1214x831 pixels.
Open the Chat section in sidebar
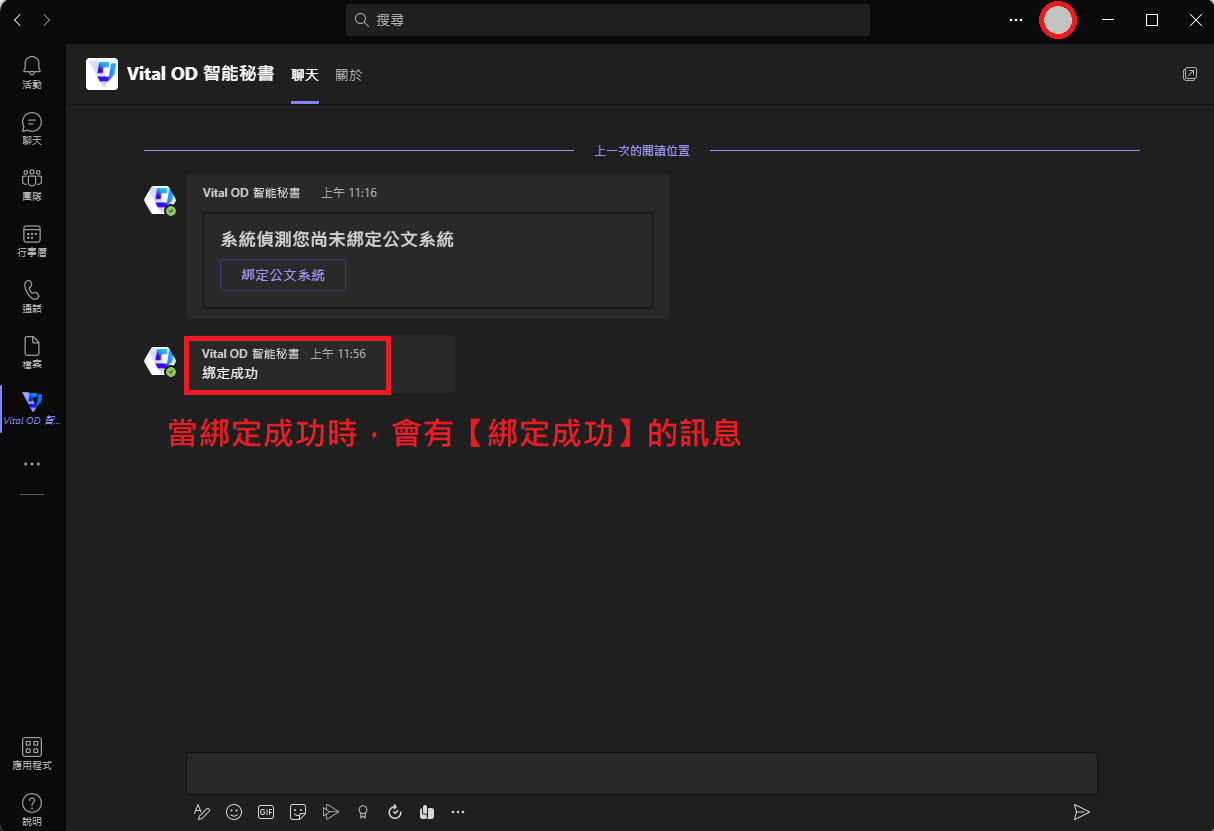[x=32, y=128]
